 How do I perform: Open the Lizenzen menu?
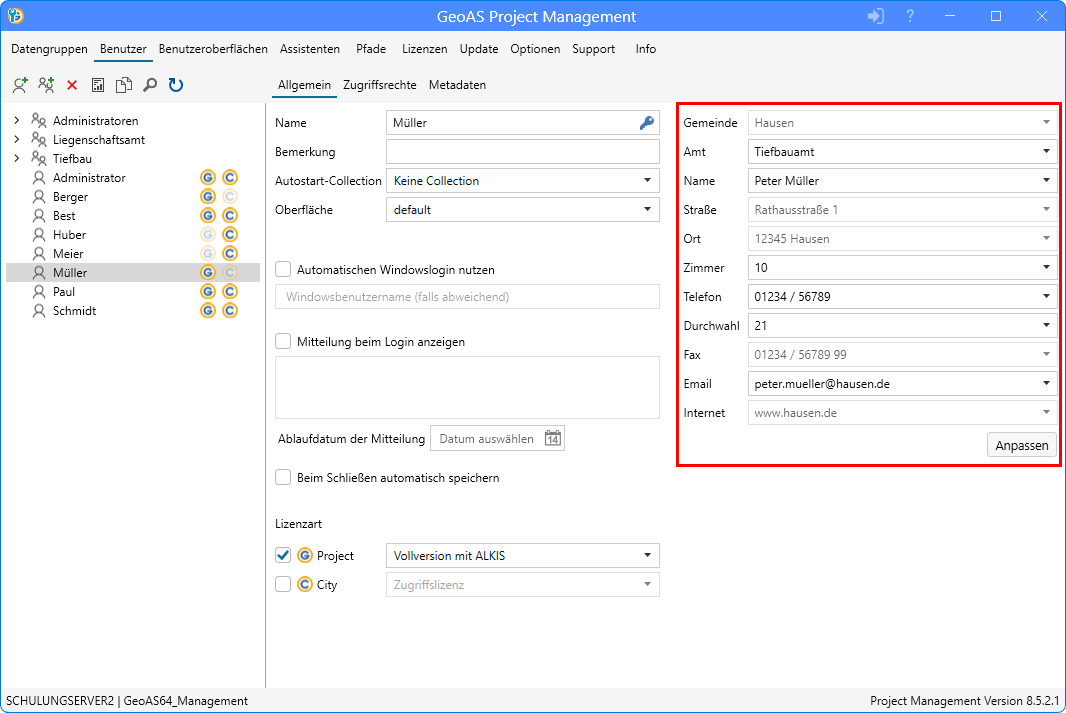click(424, 49)
